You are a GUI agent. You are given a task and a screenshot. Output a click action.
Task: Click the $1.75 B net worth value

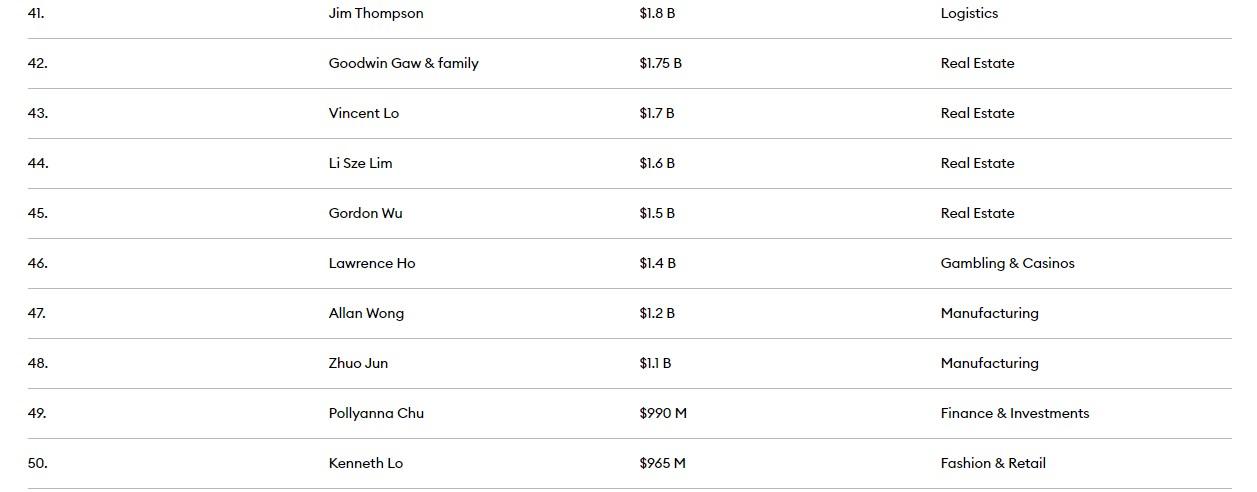point(660,63)
